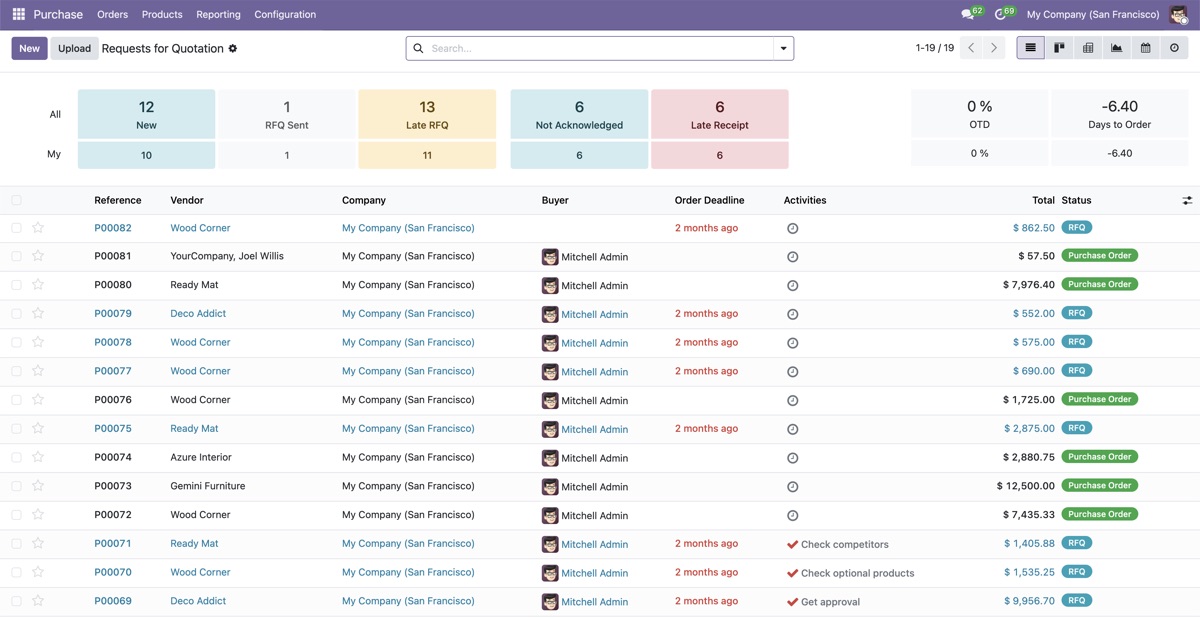This screenshot has height=619, width=1200.
Task: Switch to activity view
Action: pos(1174,47)
